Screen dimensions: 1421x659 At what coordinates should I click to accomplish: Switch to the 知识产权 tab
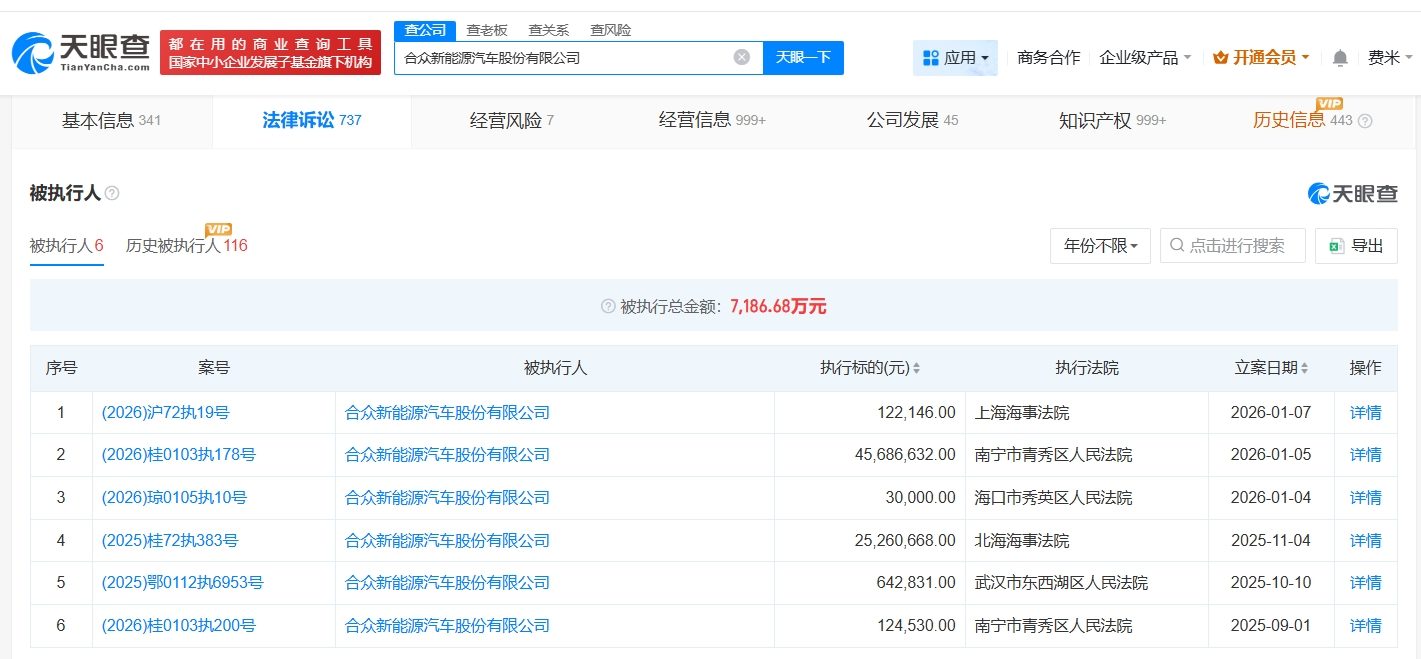pos(1112,121)
